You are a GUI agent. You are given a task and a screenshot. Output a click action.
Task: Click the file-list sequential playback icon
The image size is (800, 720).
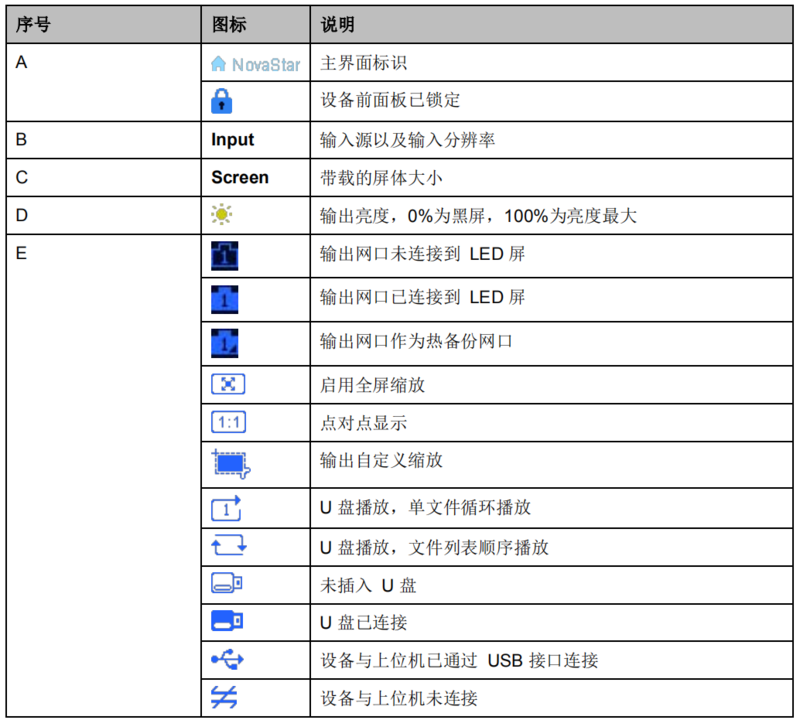pyautogui.click(x=229, y=544)
